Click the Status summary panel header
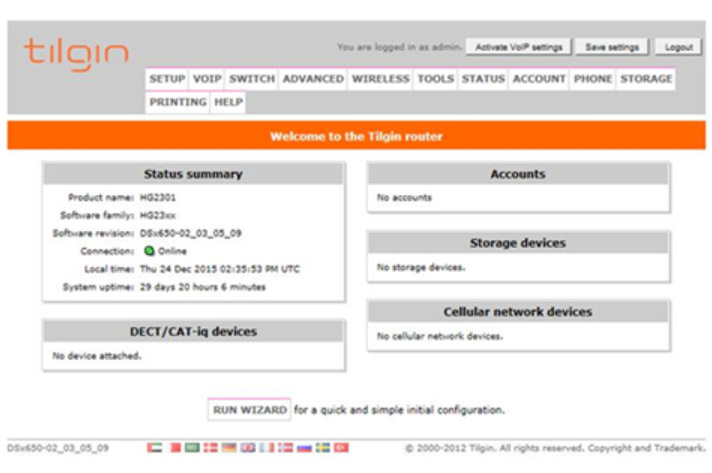Viewport: 712px width, 473px height. click(x=193, y=174)
